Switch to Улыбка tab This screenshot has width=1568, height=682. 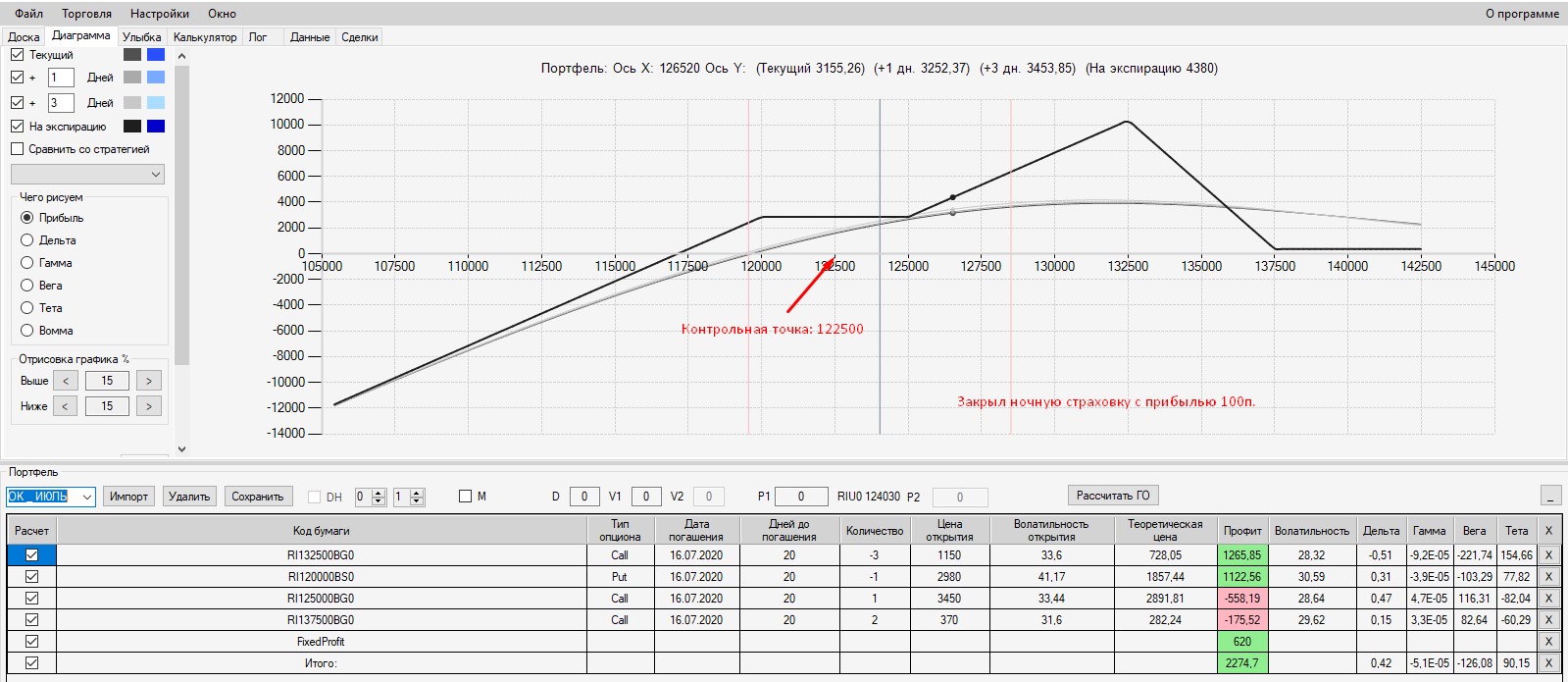(x=142, y=37)
